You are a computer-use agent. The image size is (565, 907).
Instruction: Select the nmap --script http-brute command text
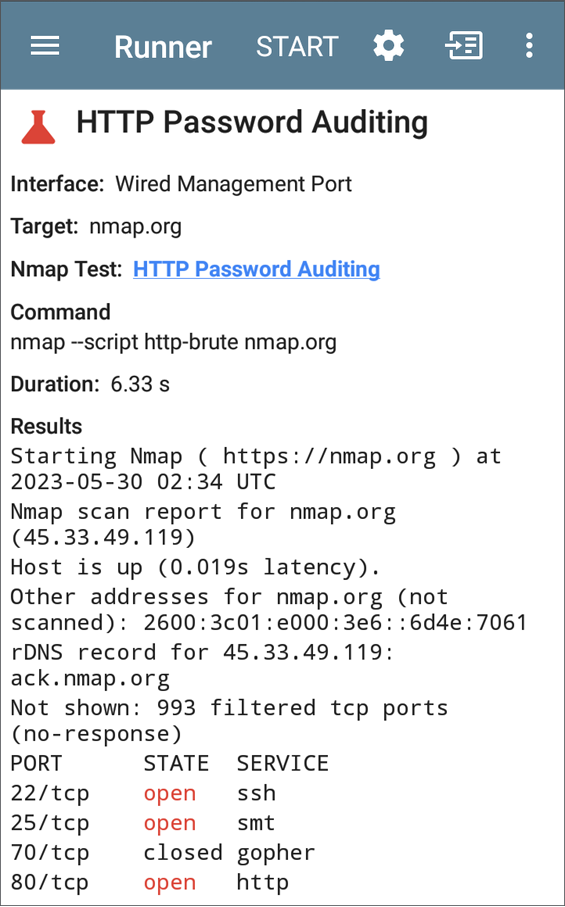click(173, 342)
